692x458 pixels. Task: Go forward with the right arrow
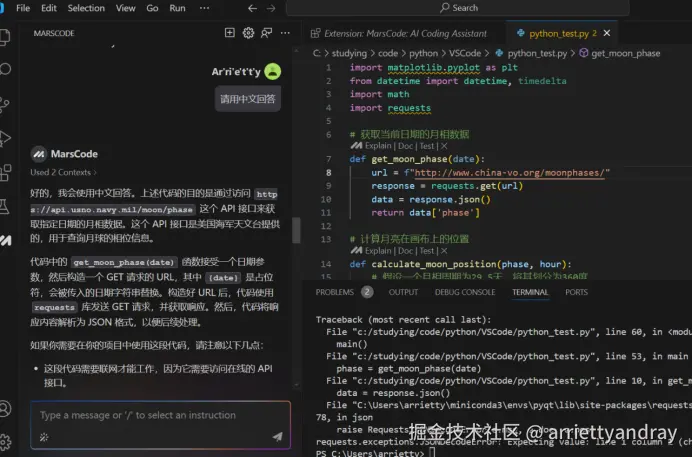click(x=271, y=8)
